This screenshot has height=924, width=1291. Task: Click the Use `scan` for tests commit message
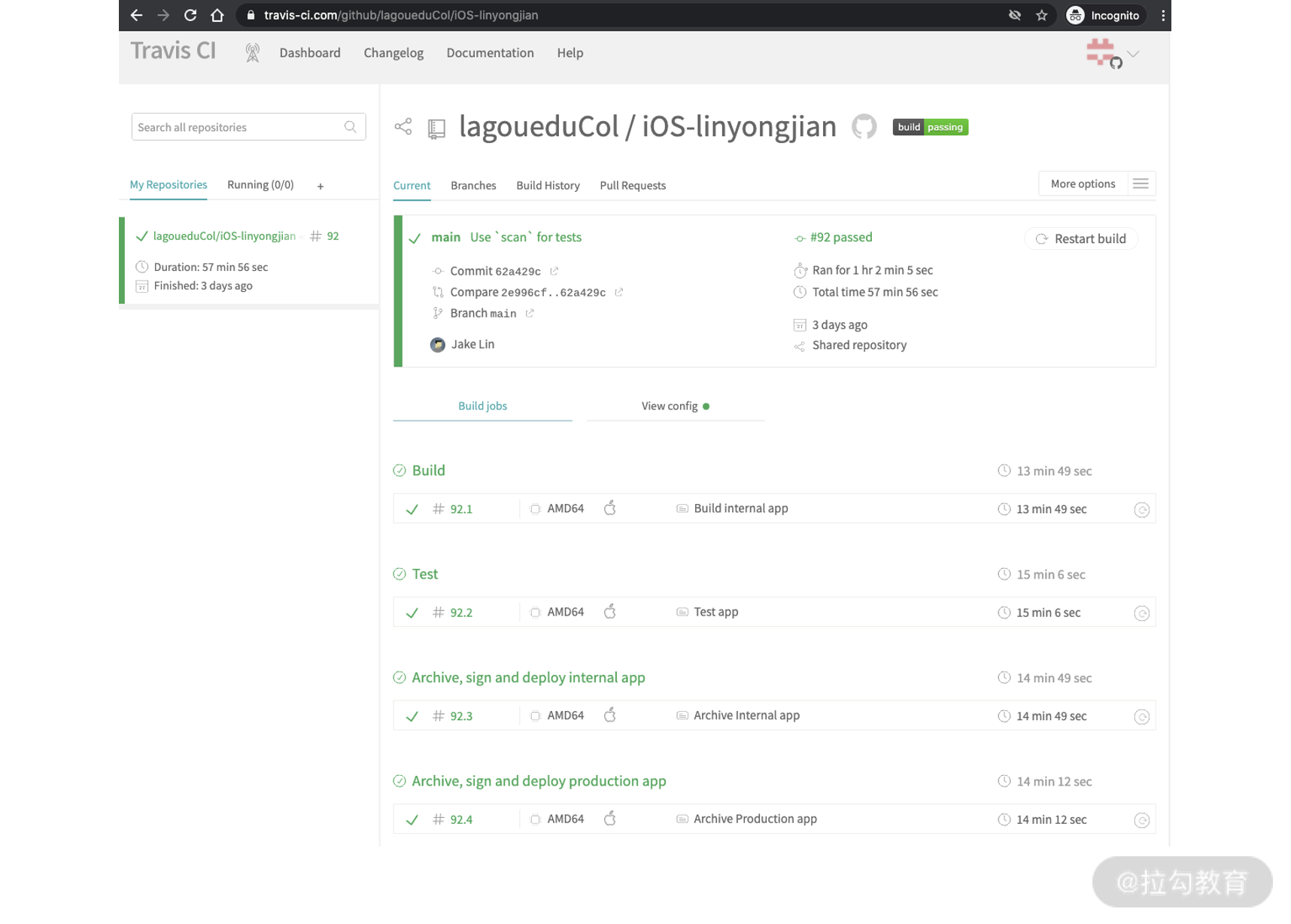pos(526,237)
